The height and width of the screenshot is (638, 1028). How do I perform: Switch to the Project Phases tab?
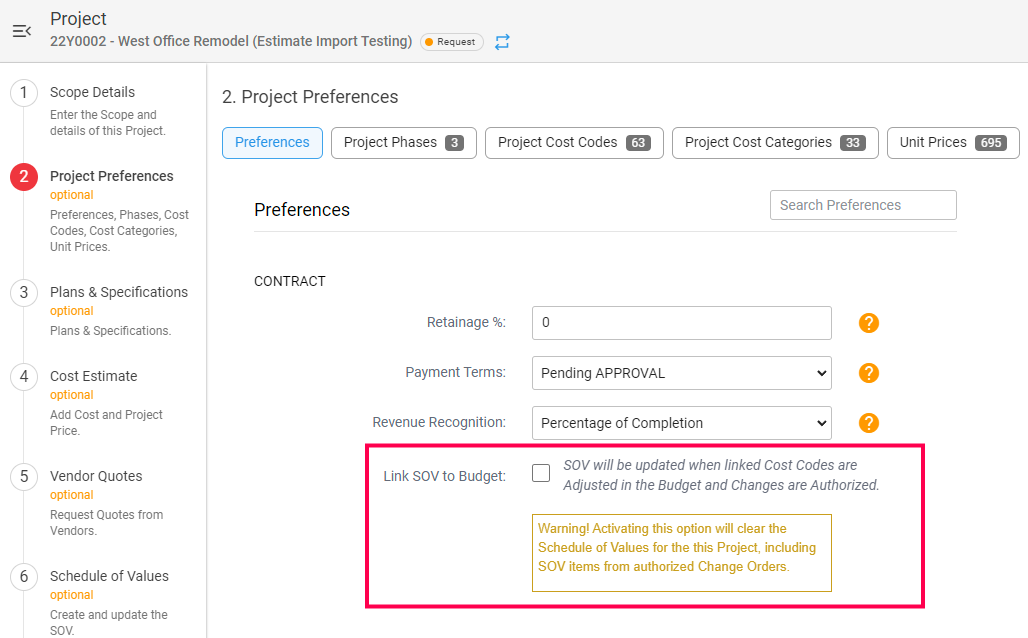point(403,143)
